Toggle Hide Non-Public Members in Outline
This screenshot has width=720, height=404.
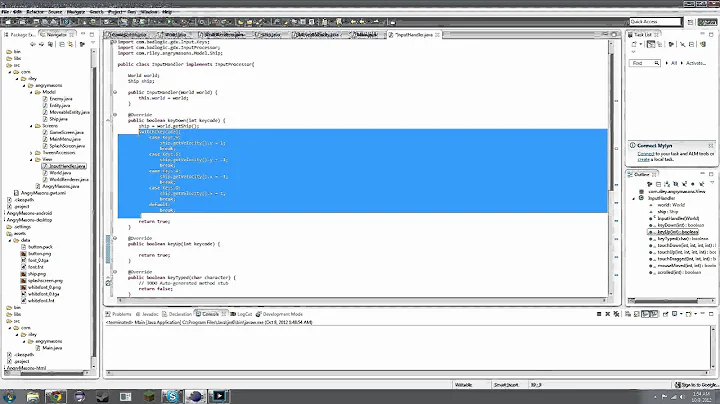pos(693,184)
